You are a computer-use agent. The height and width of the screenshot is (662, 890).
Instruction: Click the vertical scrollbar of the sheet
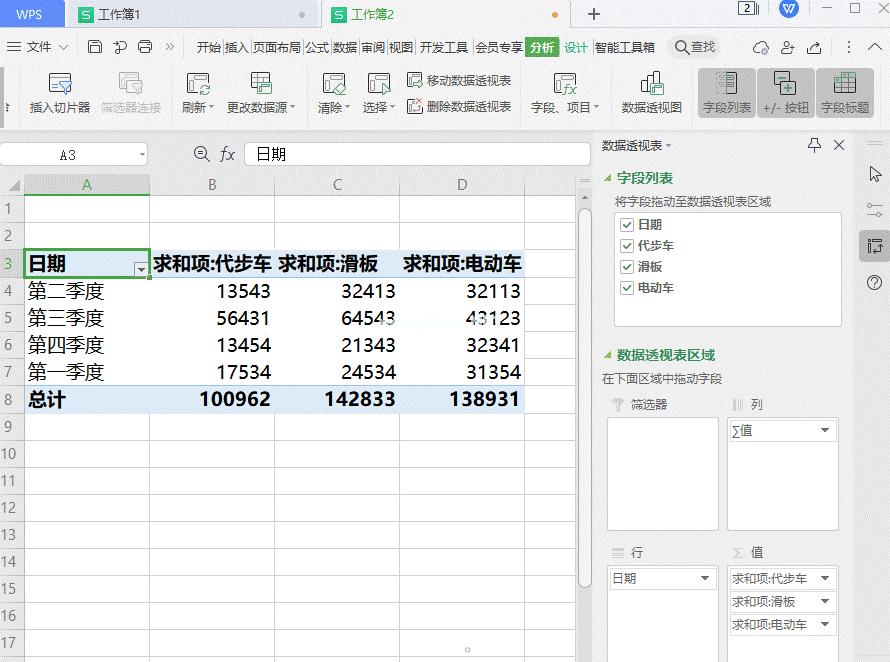pyautogui.click(x=585, y=400)
